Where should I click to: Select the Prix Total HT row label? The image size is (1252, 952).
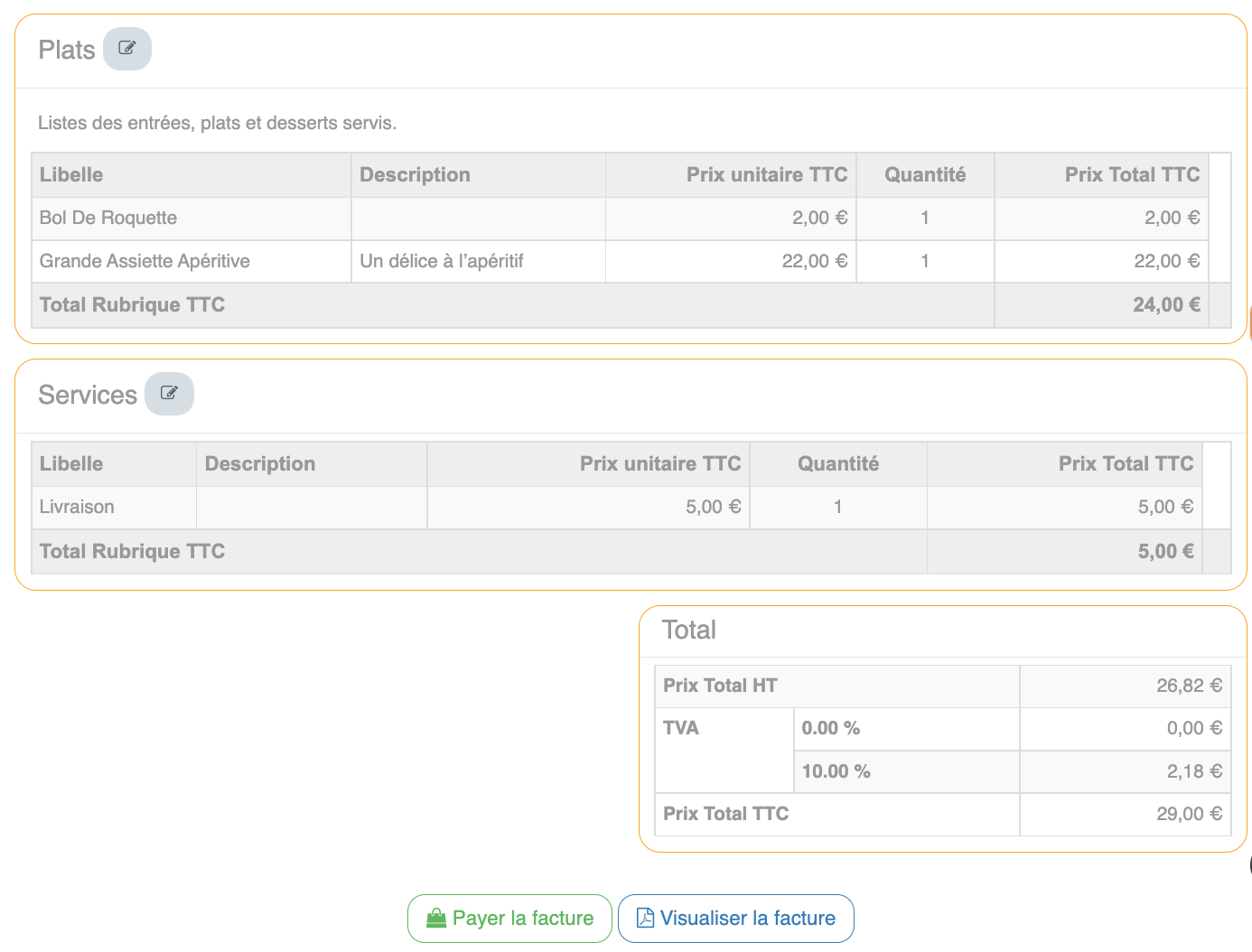(720, 686)
